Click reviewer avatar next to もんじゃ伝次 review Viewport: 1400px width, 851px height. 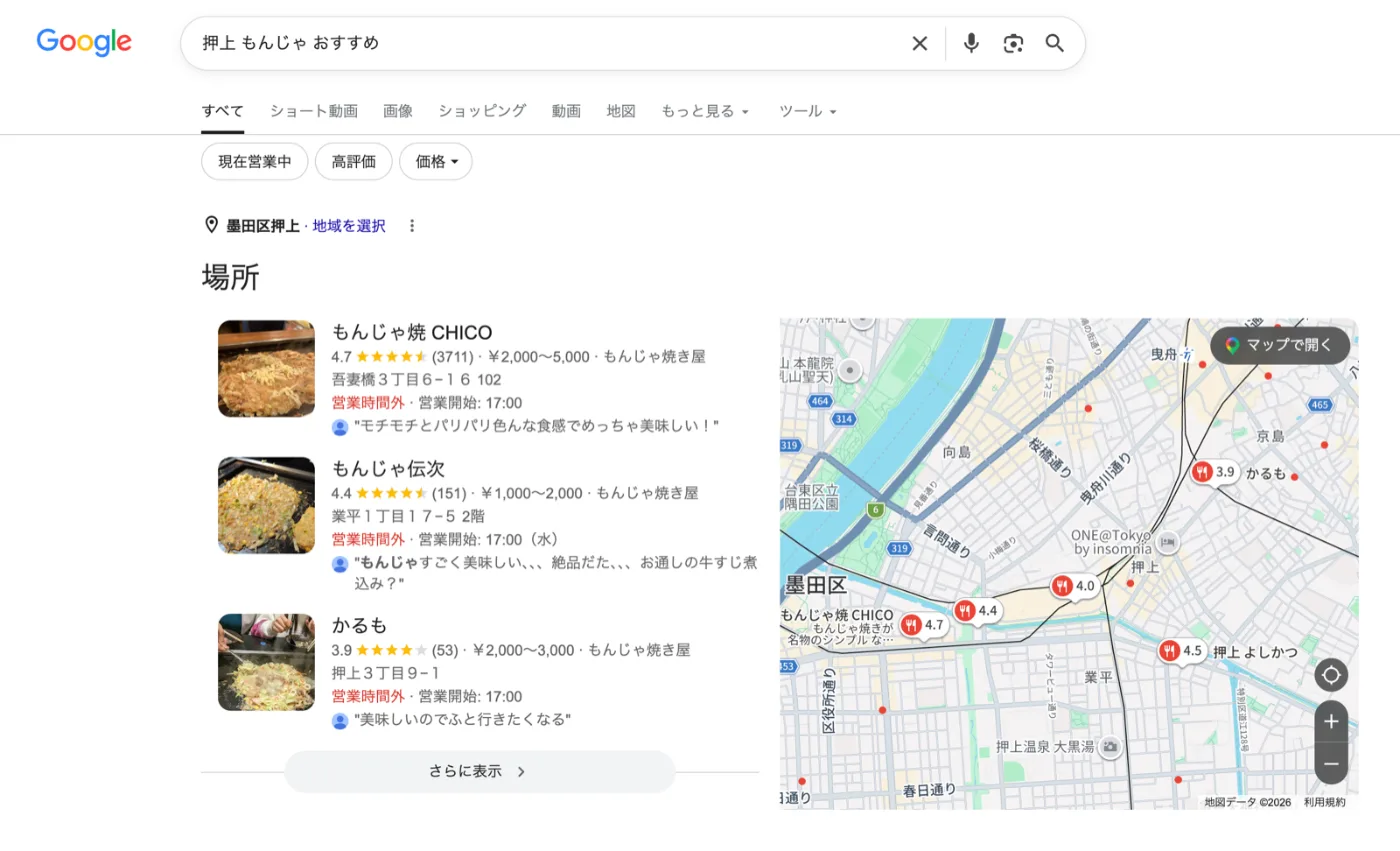click(x=340, y=564)
